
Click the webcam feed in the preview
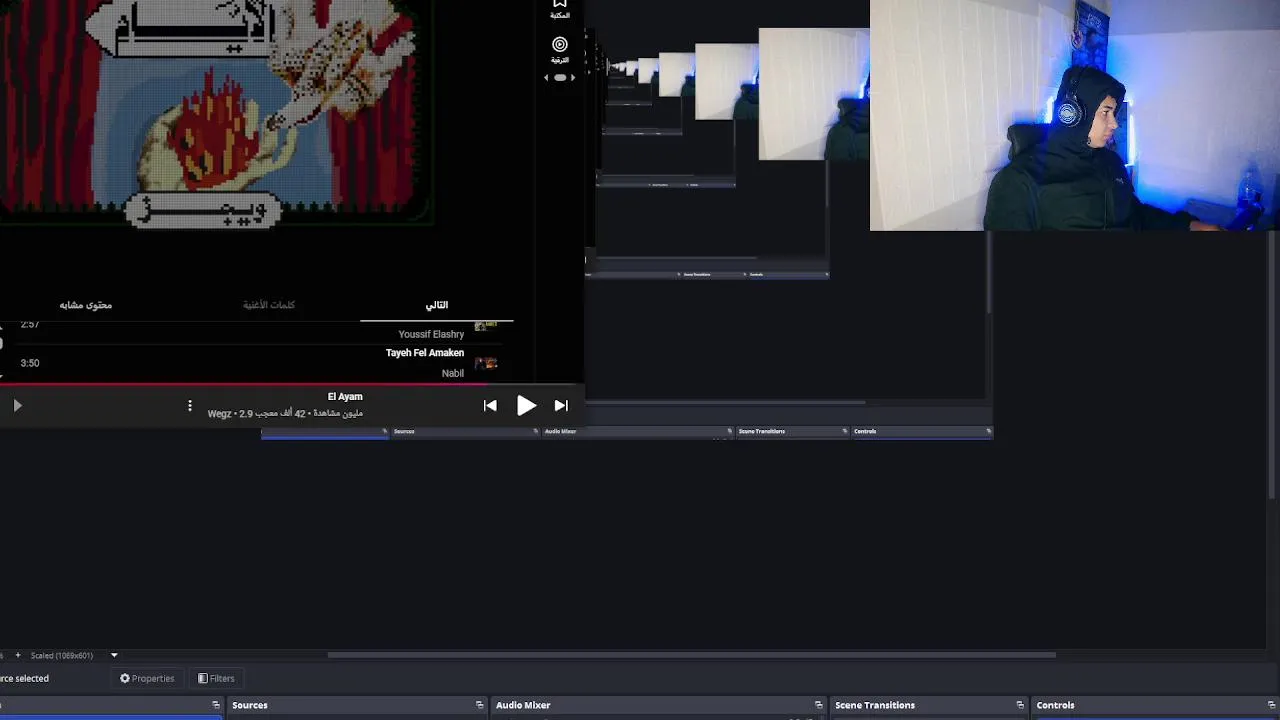pos(1075,115)
